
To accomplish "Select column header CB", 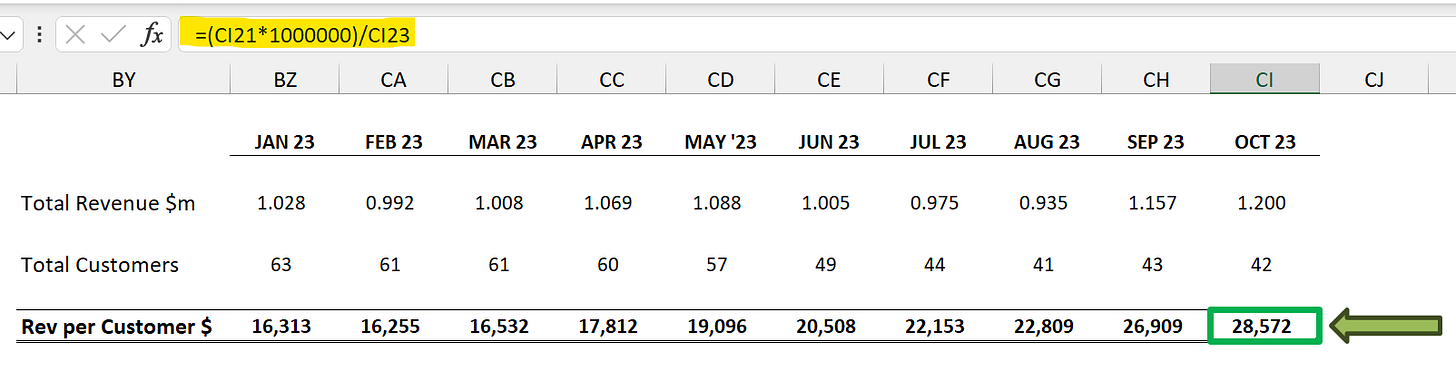I will tap(503, 80).
